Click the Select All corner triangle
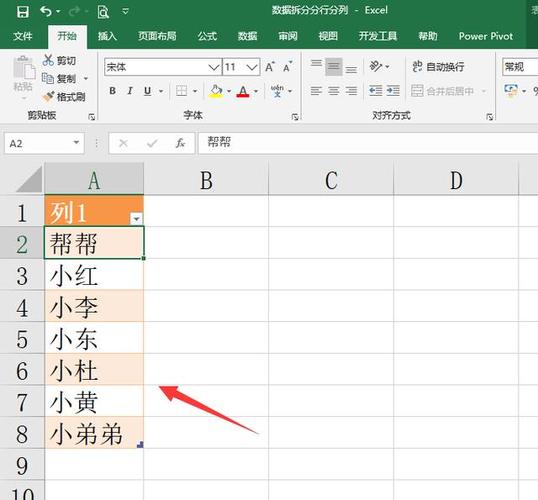 30,179
